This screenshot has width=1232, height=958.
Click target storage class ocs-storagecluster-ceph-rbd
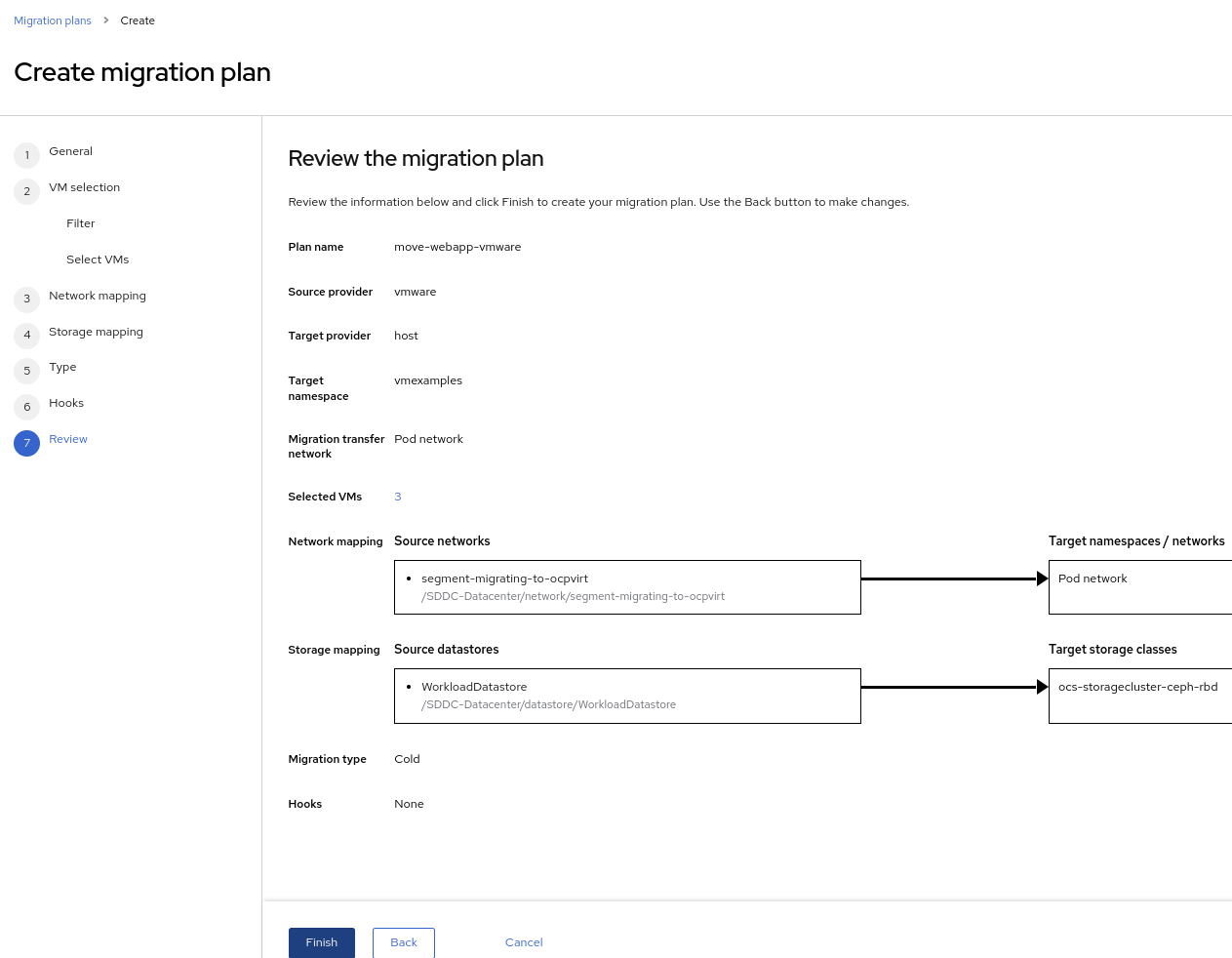tap(1137, 687)
